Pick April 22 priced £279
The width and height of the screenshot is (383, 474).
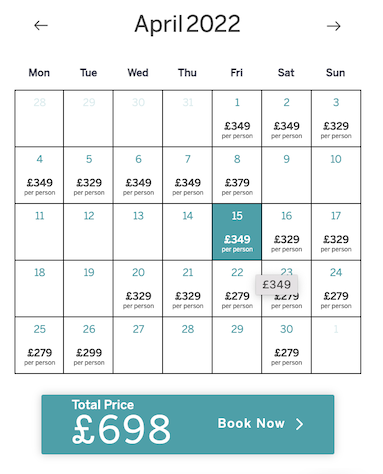click(x=237, y=288)
